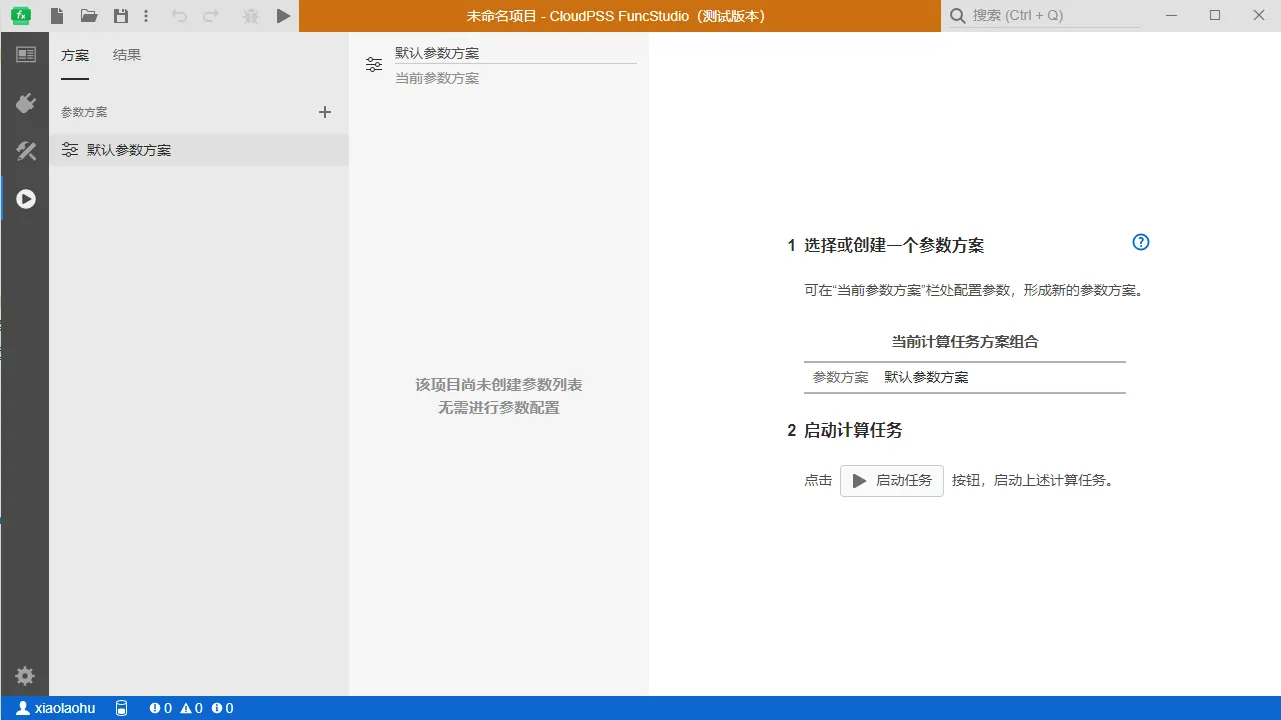
Task: Create a new project file
Action: click(57, 16)
